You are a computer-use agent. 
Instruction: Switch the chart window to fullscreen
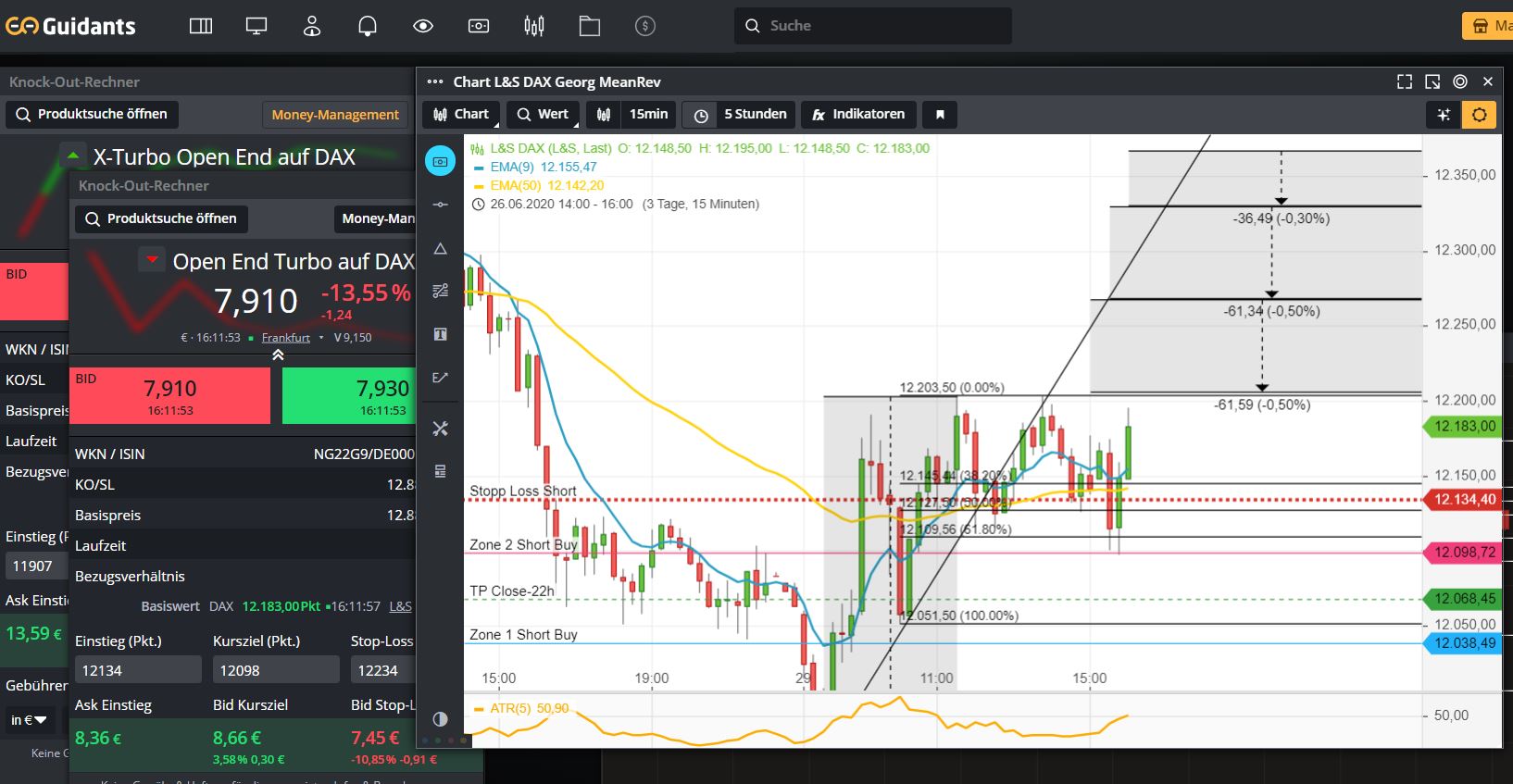(1405, 81)
